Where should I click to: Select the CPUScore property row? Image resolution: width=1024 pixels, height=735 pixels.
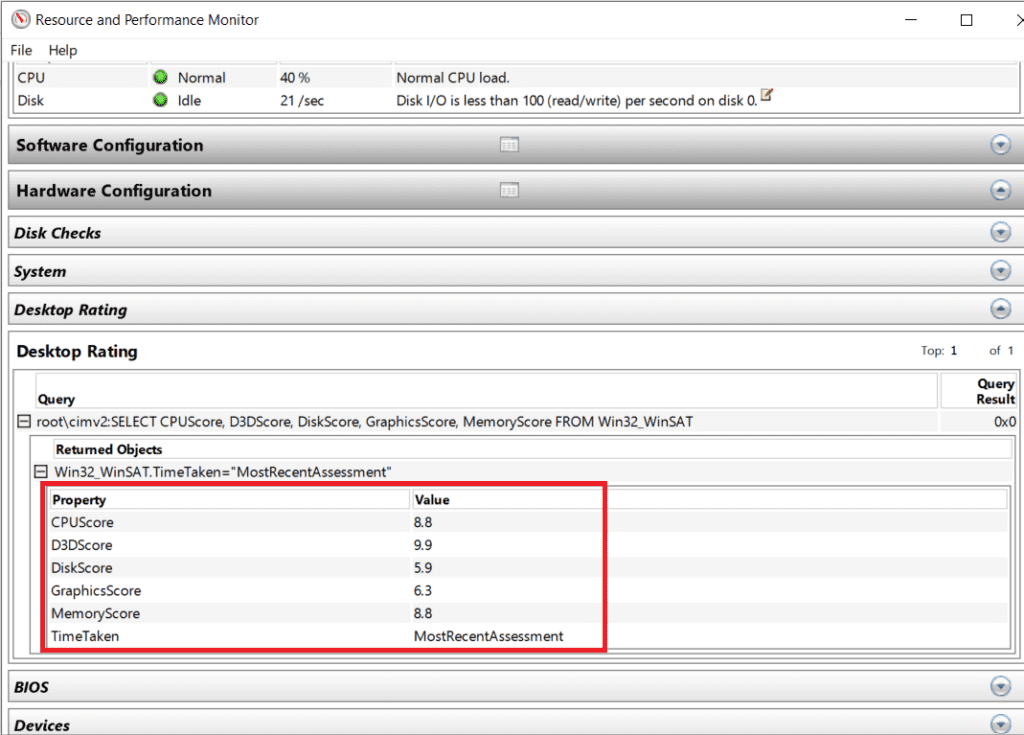529,522
